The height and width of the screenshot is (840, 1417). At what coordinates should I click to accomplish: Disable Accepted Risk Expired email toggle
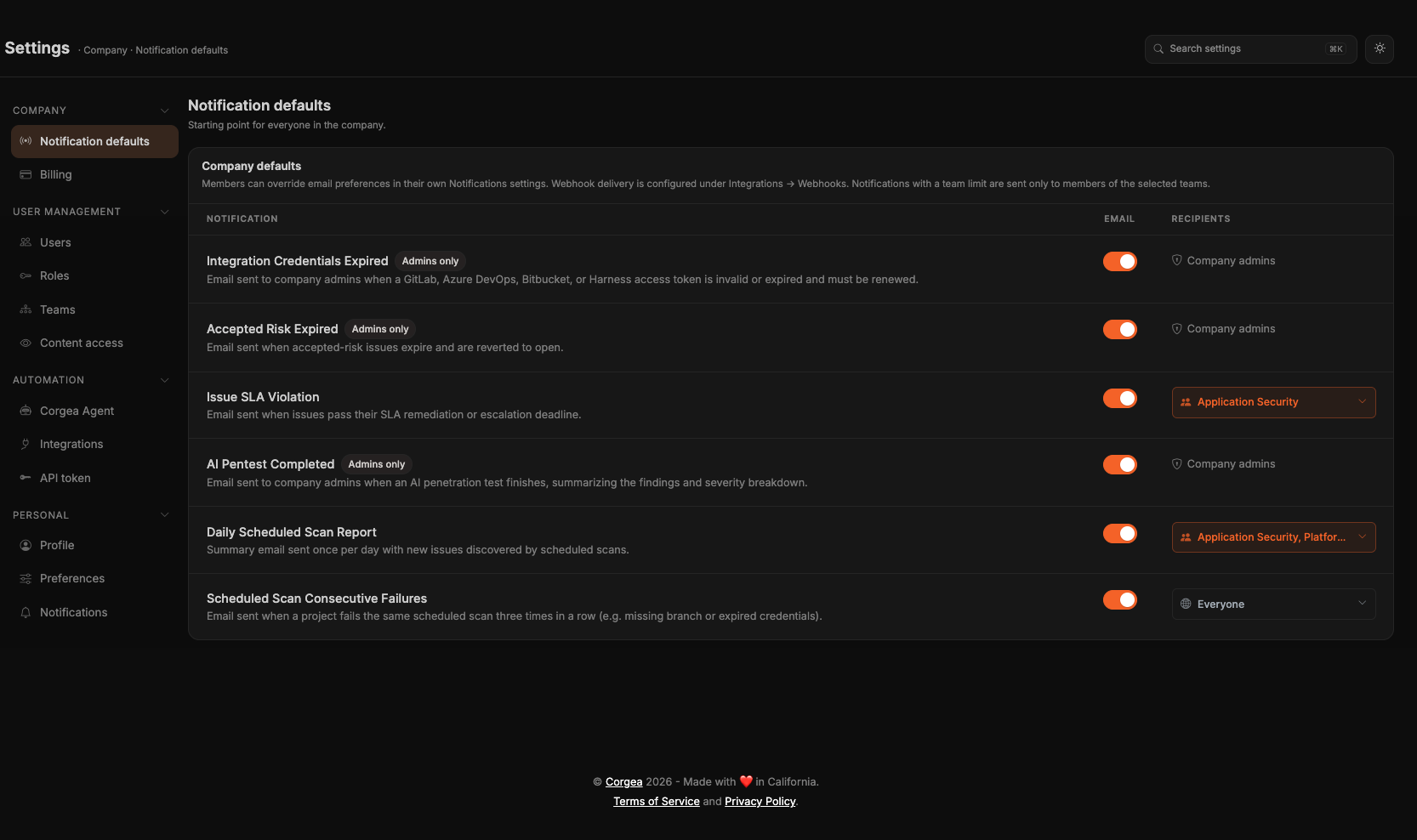(x=1120, y=329)
